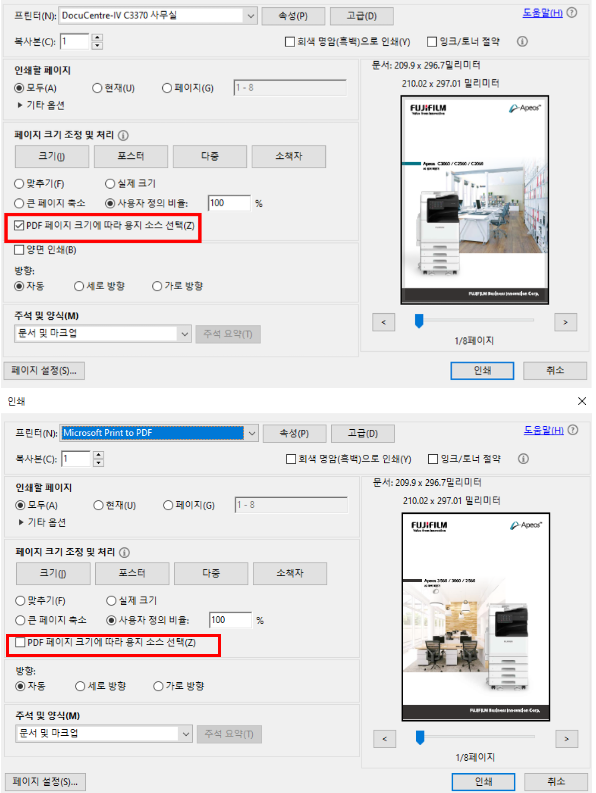
Task: Click preview page slider handle in upper dialog
Action: coord(419,321)
